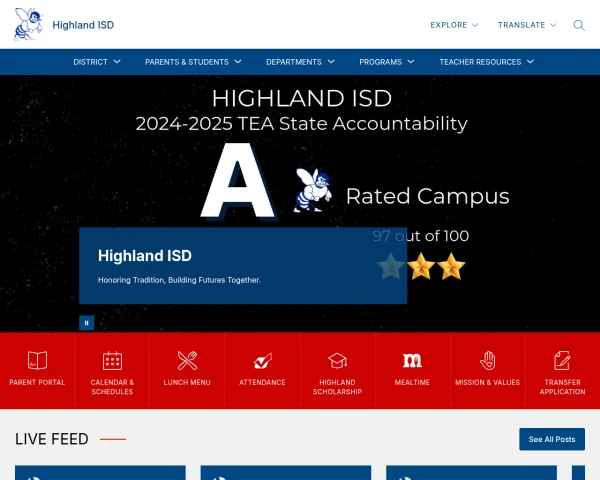
Task: Click the Highland ISD hornet logo
Action: 28,24
